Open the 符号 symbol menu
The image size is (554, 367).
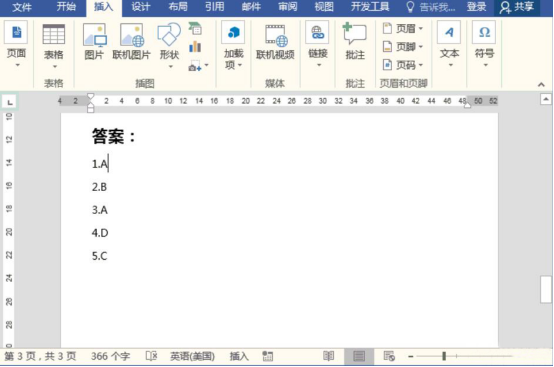pos(484,44)
